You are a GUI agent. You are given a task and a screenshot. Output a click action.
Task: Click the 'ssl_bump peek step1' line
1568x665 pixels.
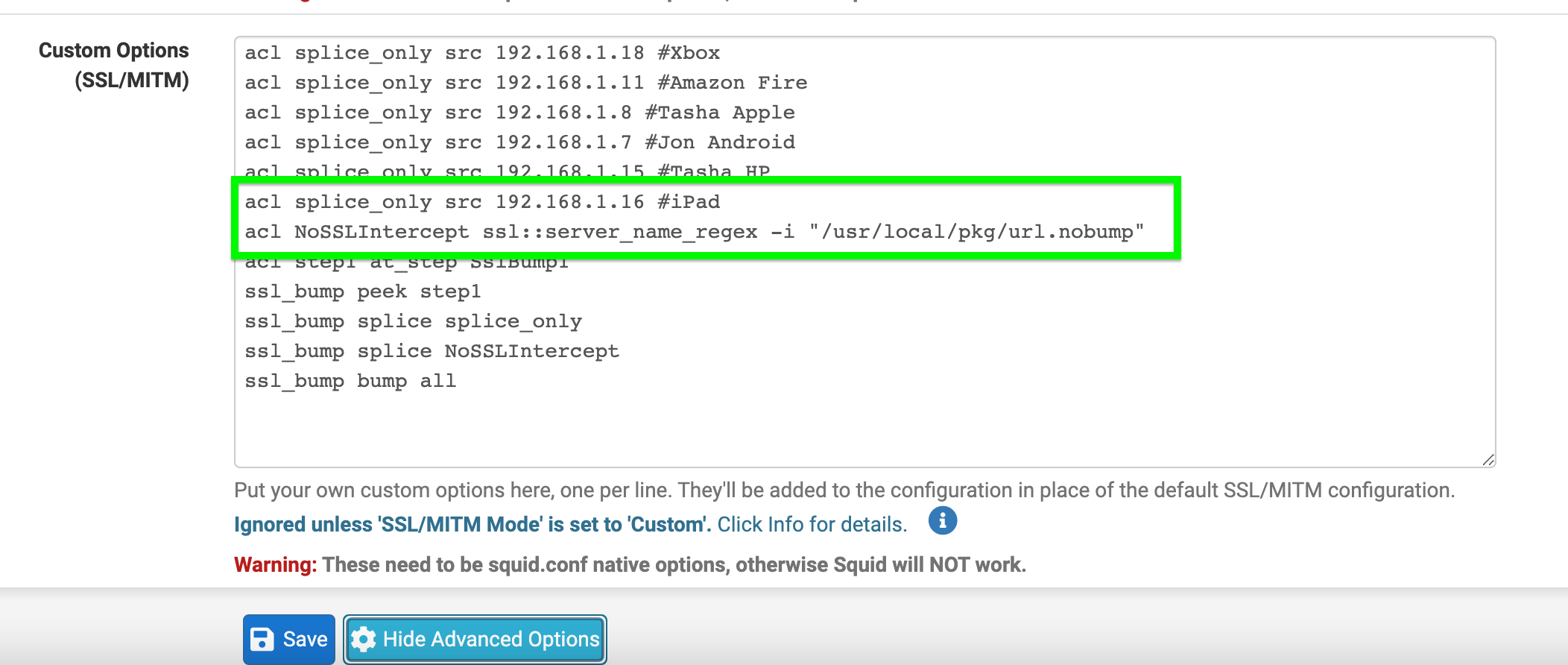pos(363,292)
